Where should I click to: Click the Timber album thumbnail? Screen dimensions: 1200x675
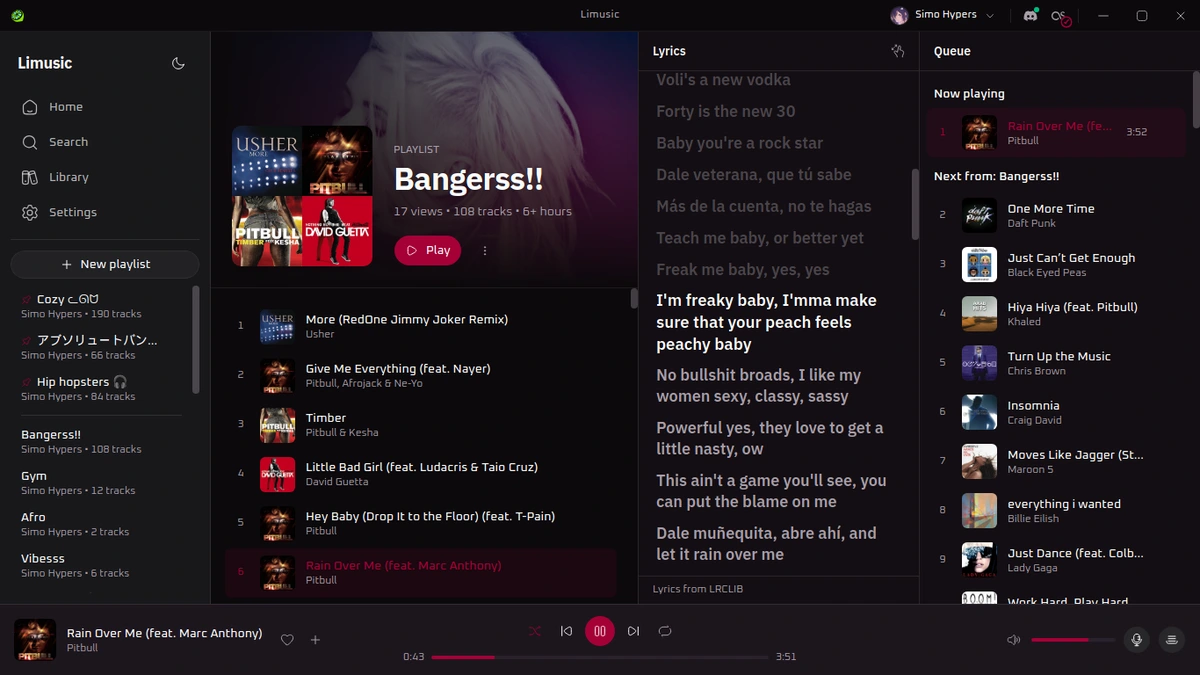(277, 425)
